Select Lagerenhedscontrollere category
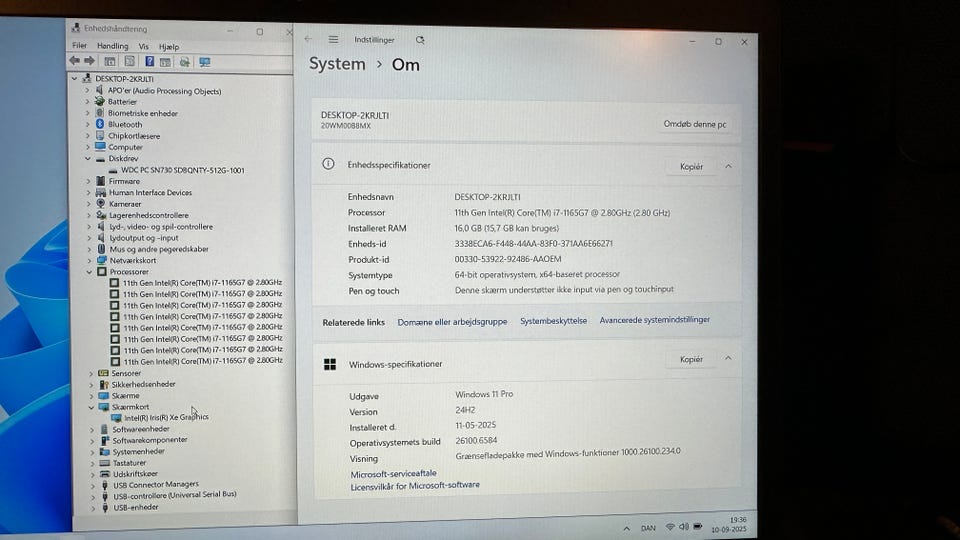Viewport: 960px width, 540px height. click(x=149, y=215)
